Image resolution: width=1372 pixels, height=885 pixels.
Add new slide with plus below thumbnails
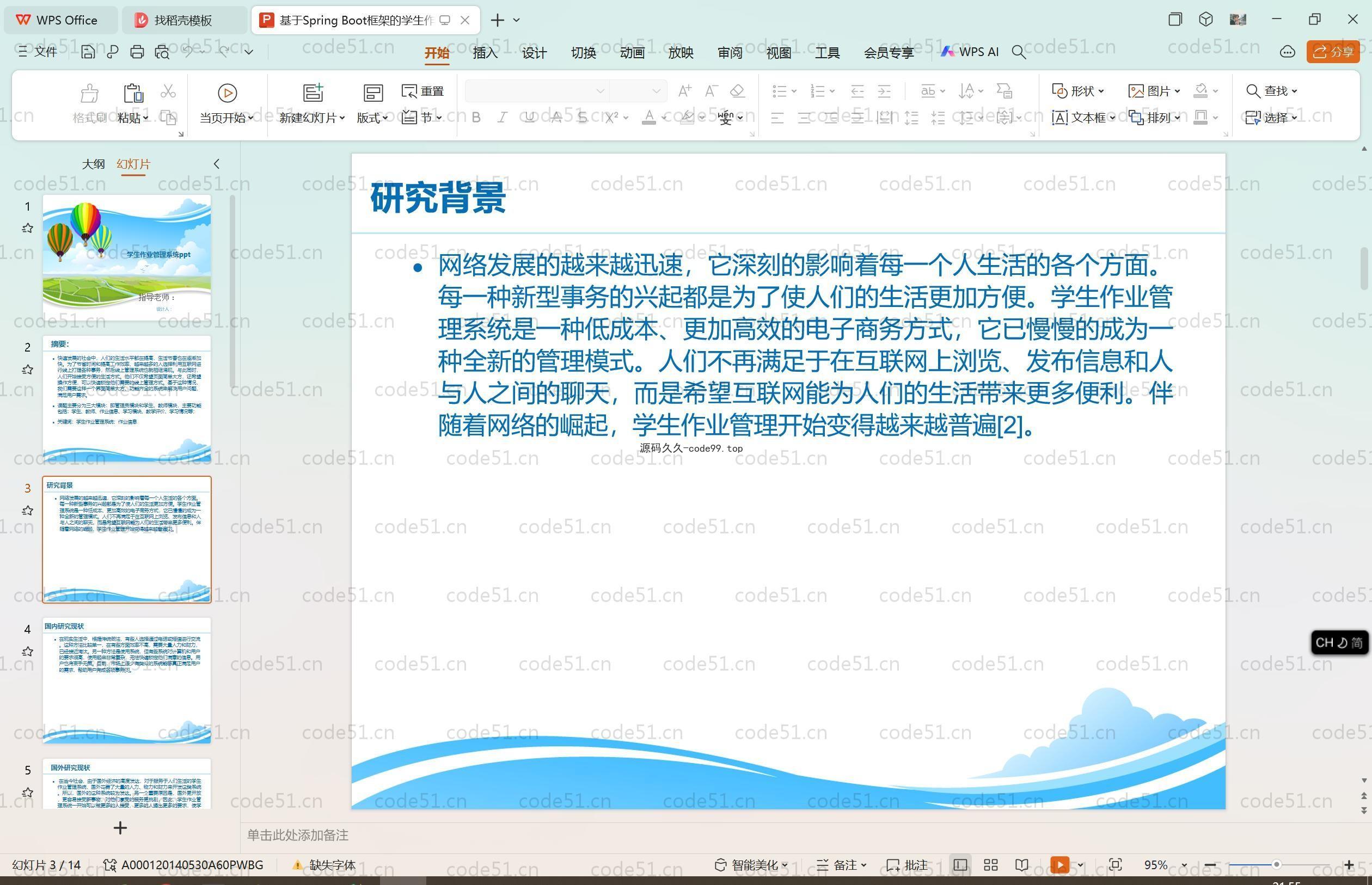click(120, 827)
